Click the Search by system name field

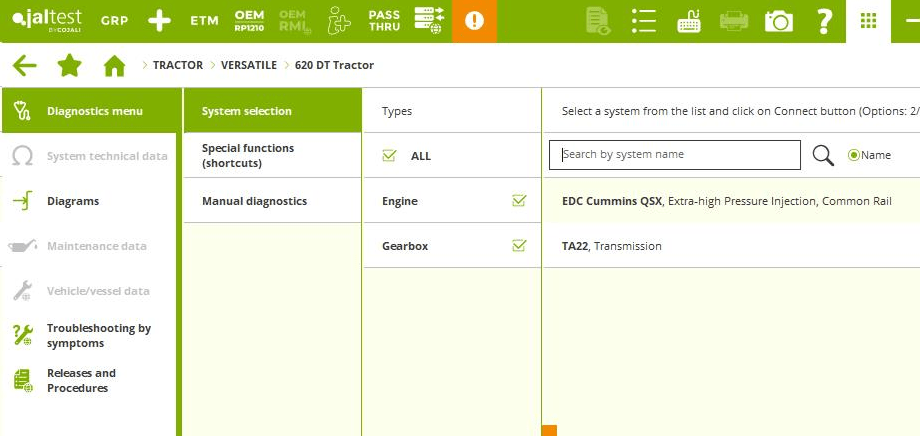pyautogui.click(x=675, y=155)
